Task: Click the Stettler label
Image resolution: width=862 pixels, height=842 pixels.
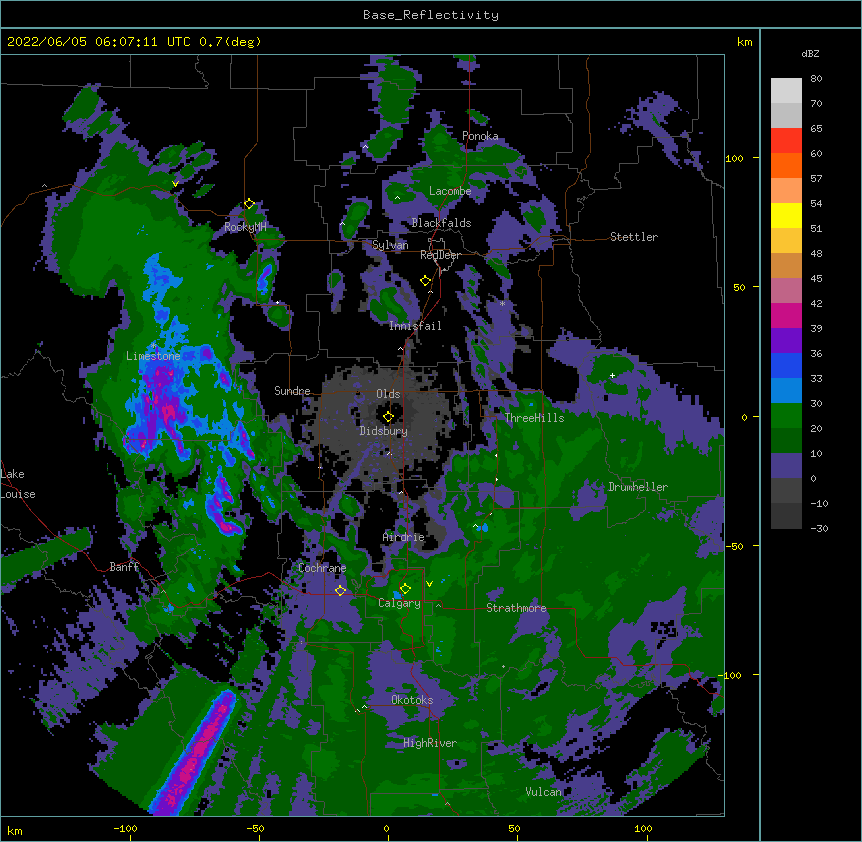Action: pyautogui.click(x=634, y=237)
